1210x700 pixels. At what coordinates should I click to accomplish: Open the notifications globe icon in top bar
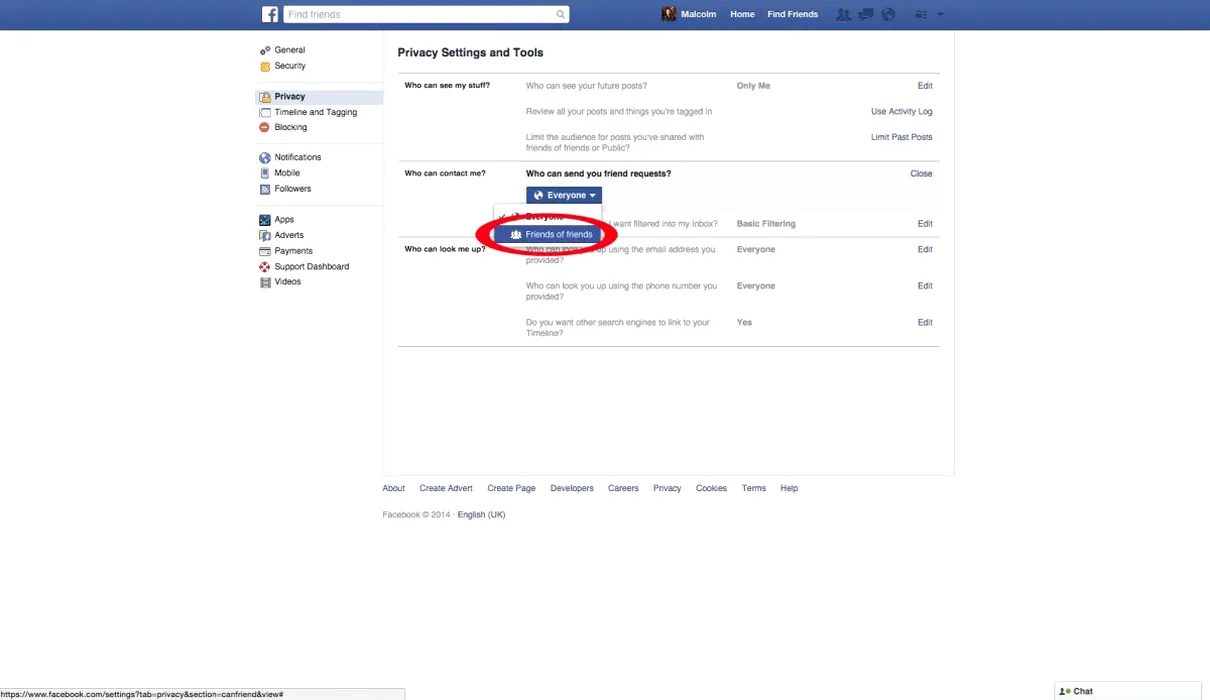pyautogui.click(x=888, y=14)
